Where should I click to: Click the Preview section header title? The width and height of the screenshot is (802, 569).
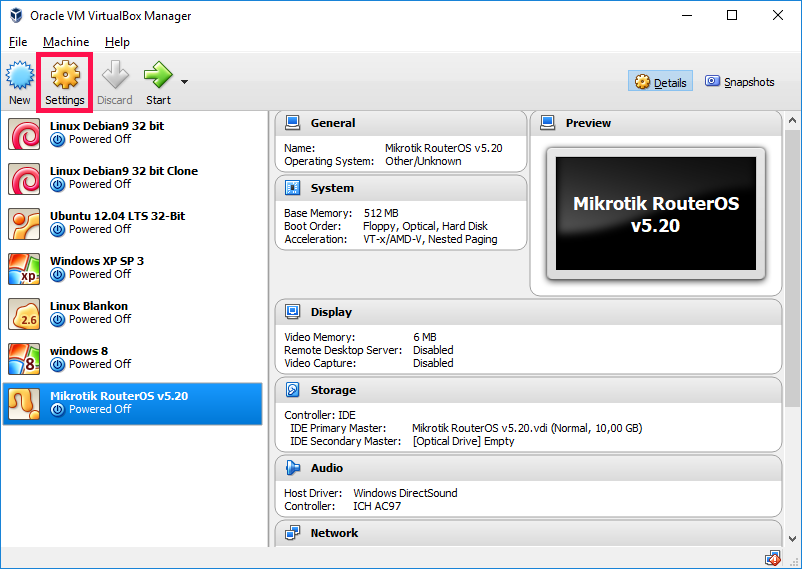pyautogui.click(x=588, y=123)
